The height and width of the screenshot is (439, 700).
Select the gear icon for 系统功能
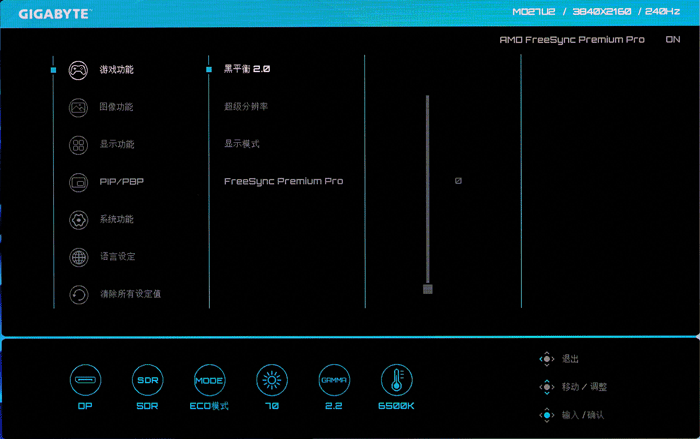pyautogui.click(x=78, y=220)
